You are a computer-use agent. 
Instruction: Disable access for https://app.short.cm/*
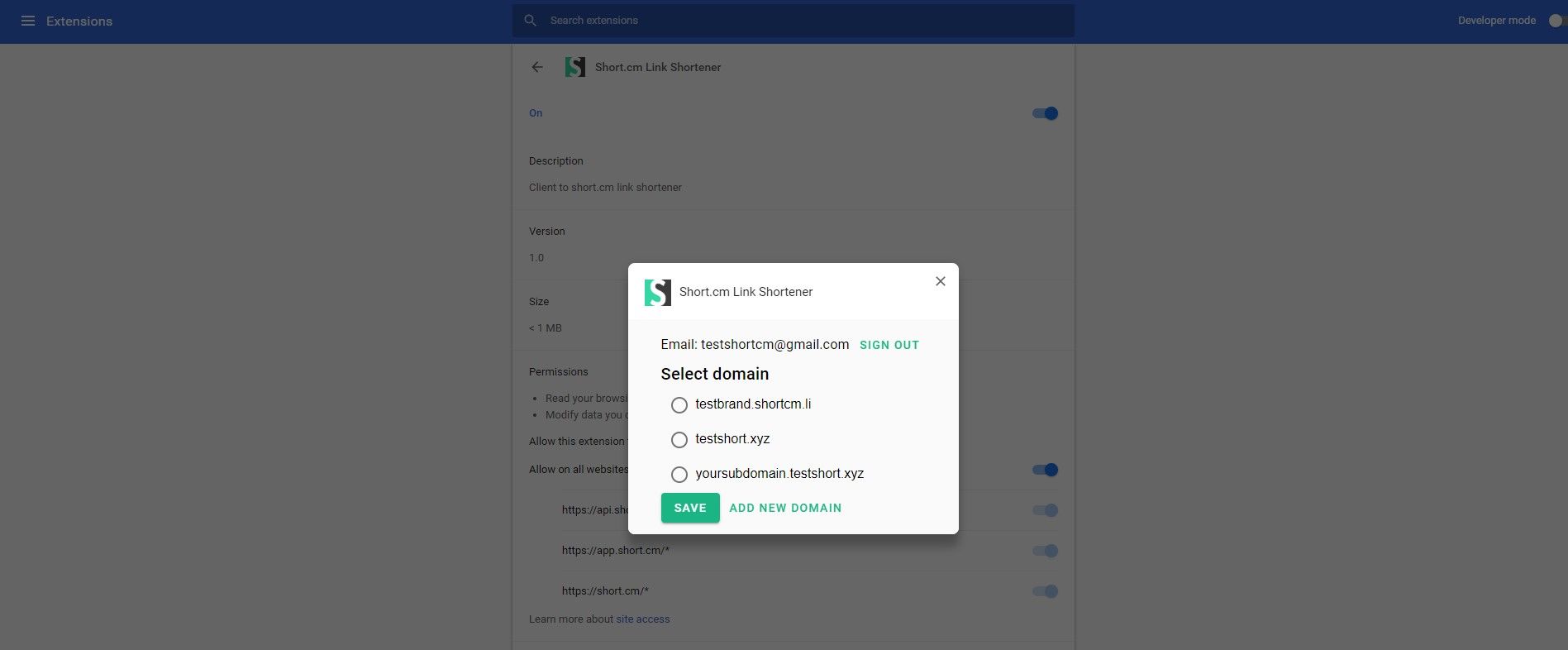pos(1046,551)
